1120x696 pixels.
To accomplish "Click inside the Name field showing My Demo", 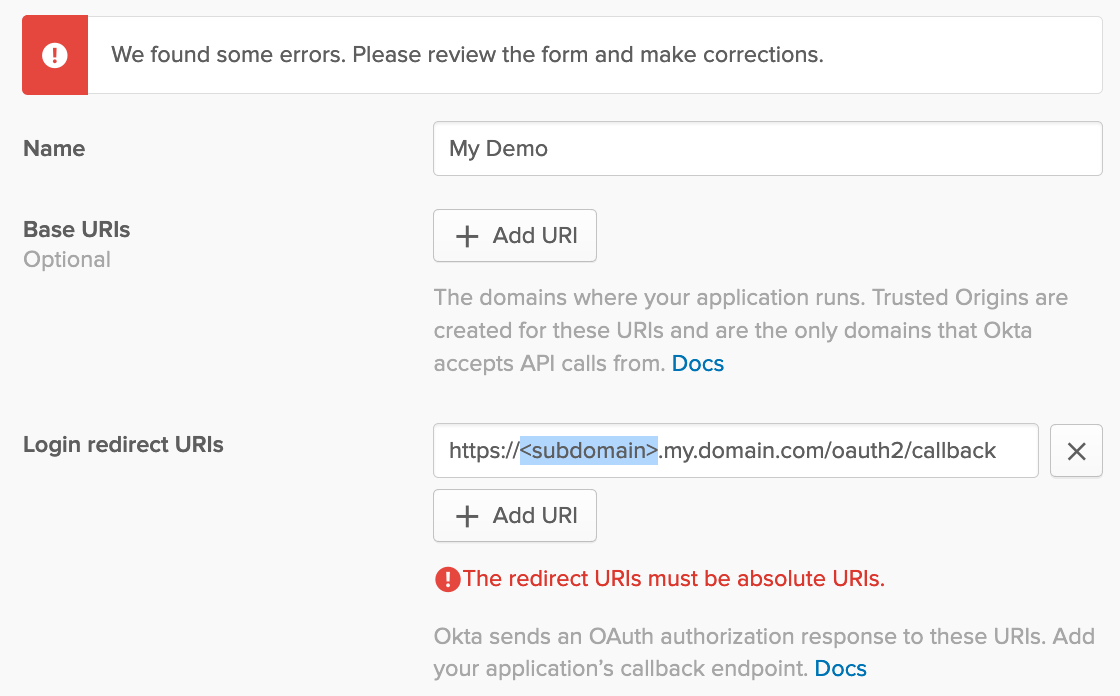I will [767, 148].
